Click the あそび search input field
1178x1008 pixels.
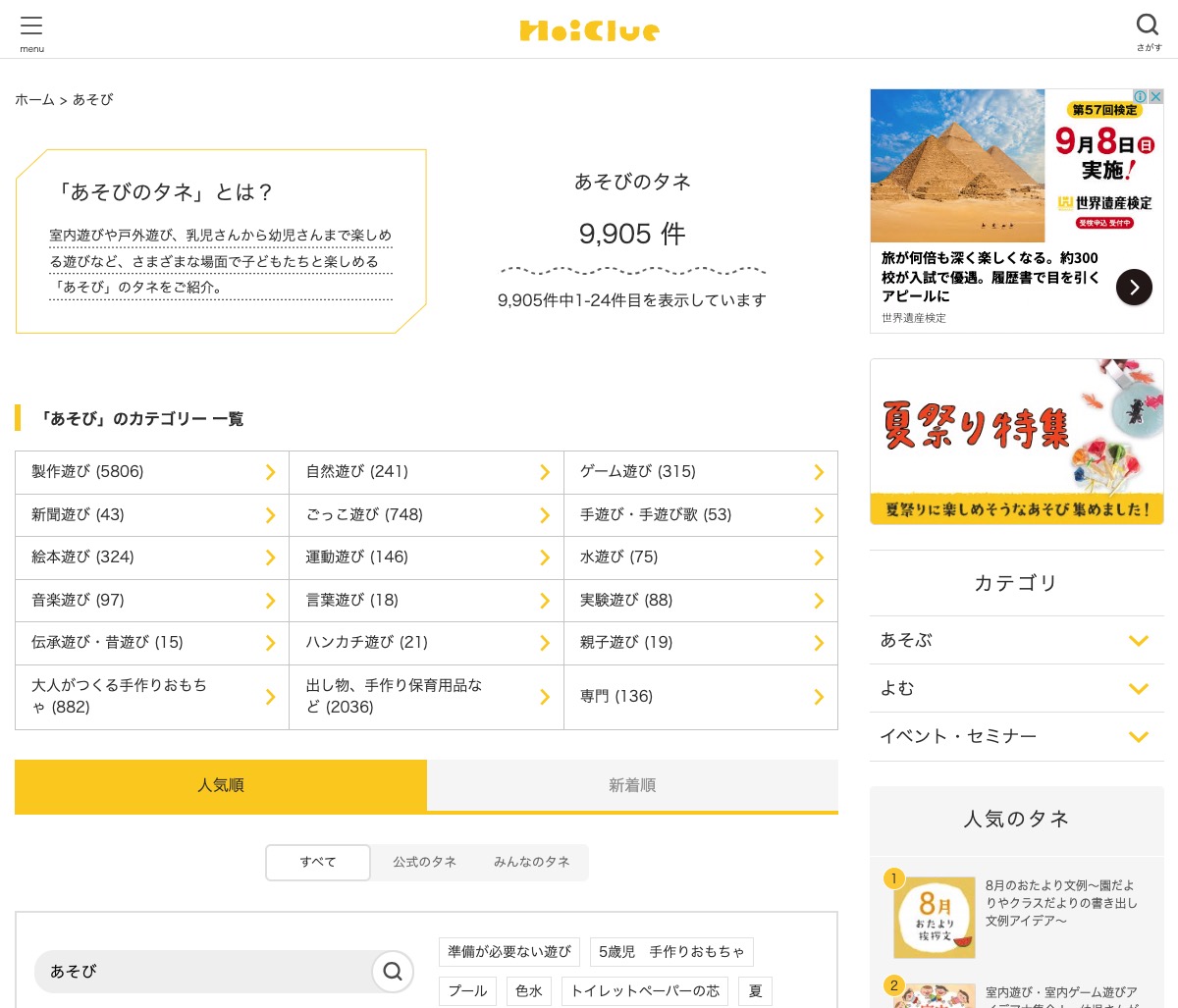201,971
